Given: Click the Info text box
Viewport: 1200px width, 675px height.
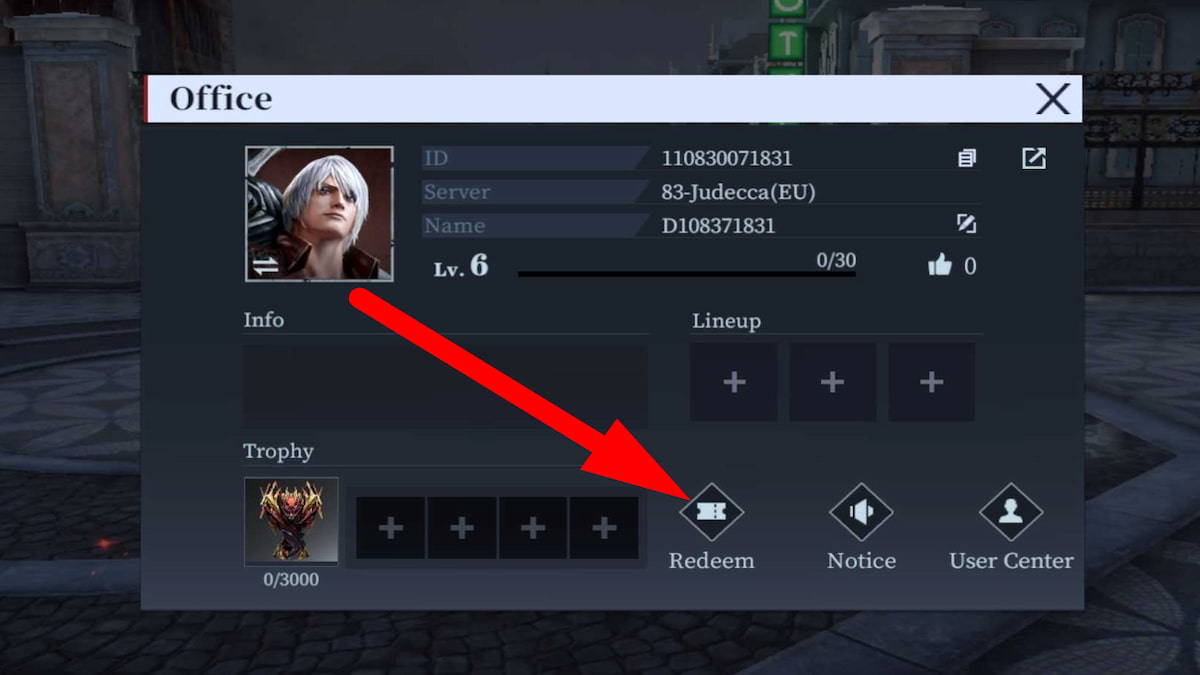Looking at the screenshot, I should (x=446, y=386).
